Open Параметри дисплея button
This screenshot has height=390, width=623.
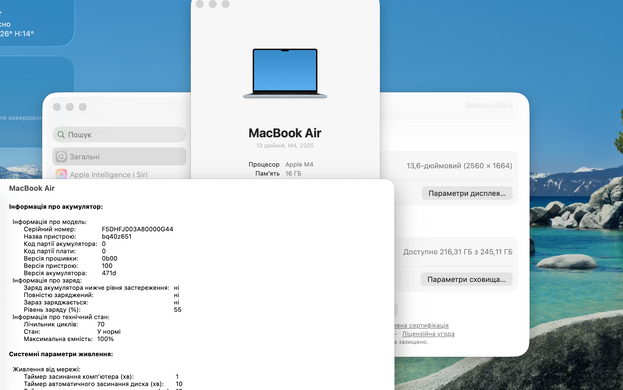pos(467,193)
